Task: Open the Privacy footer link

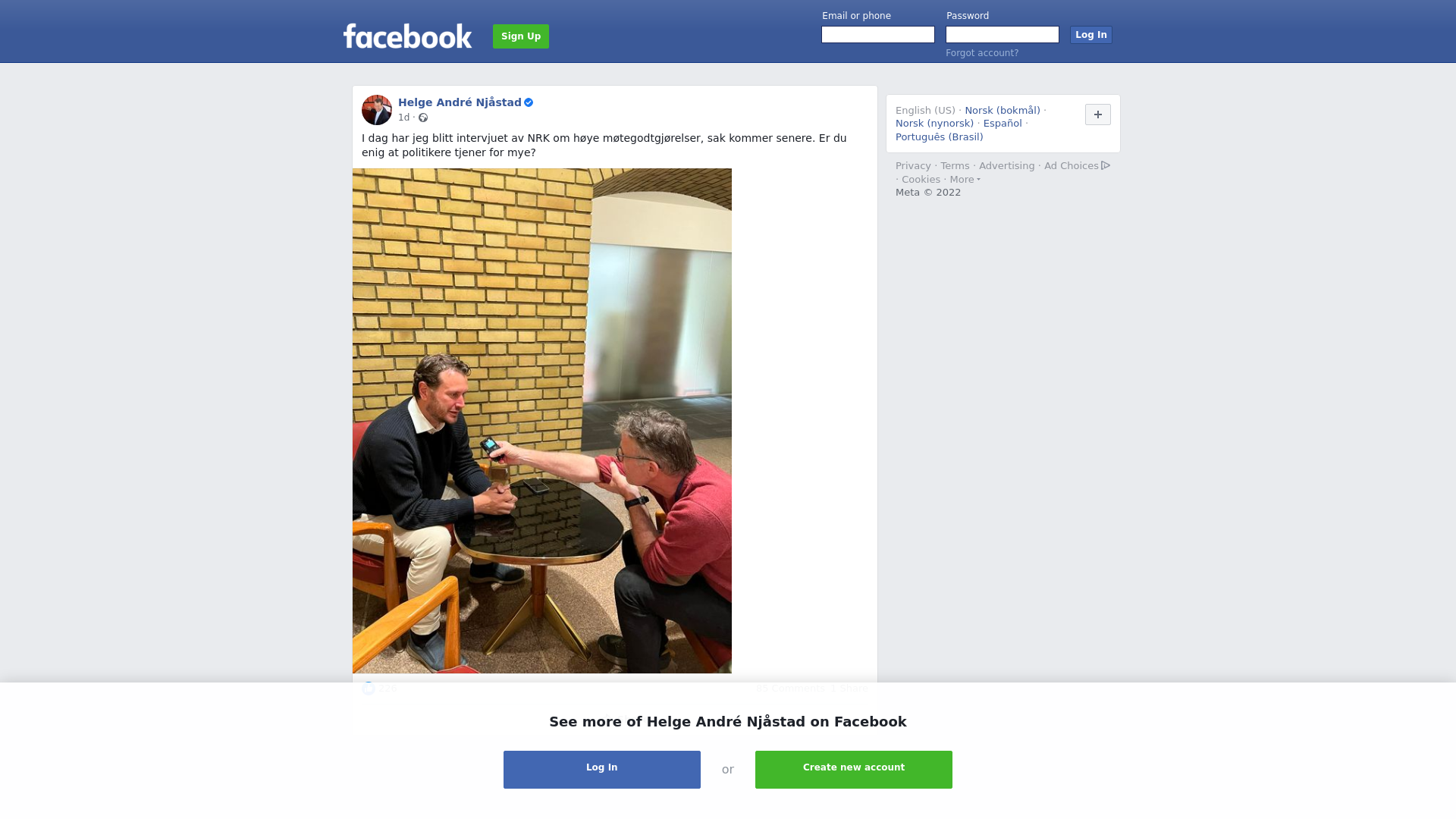Action: click(x=913, y=166)
